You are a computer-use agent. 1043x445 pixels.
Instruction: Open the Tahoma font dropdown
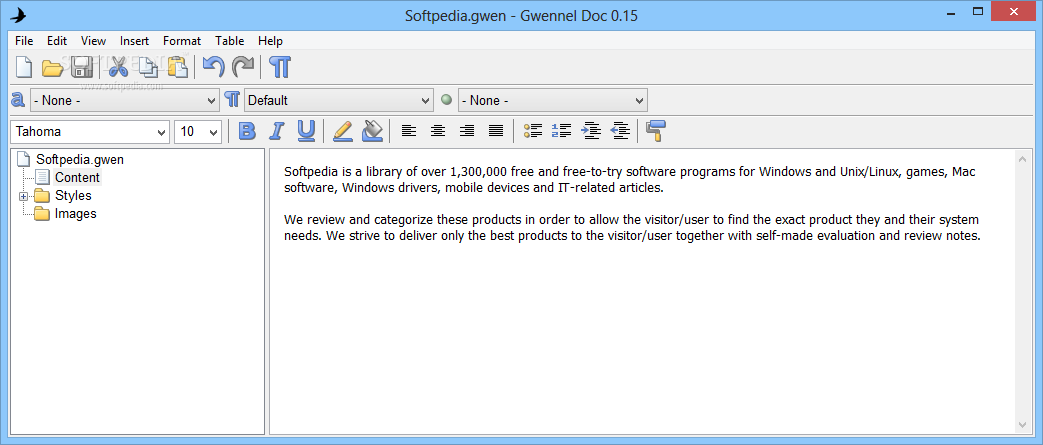coord(90,132)
